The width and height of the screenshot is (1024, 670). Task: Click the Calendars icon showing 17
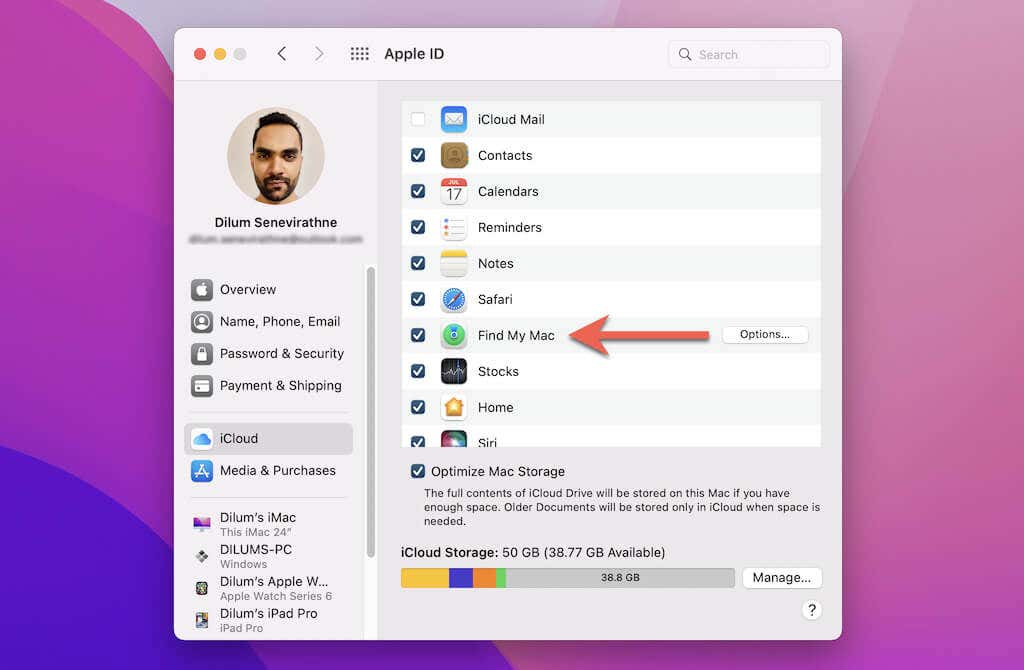[453, 191]
